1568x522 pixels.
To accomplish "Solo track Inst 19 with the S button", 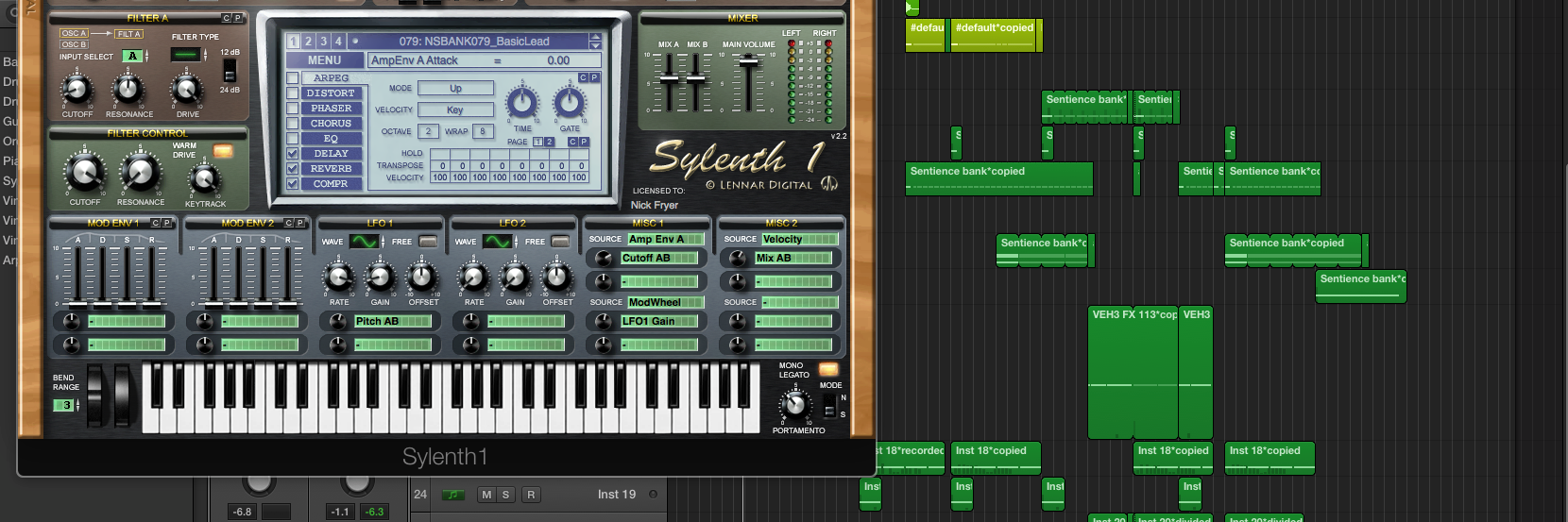I will (x=505, y=495).
